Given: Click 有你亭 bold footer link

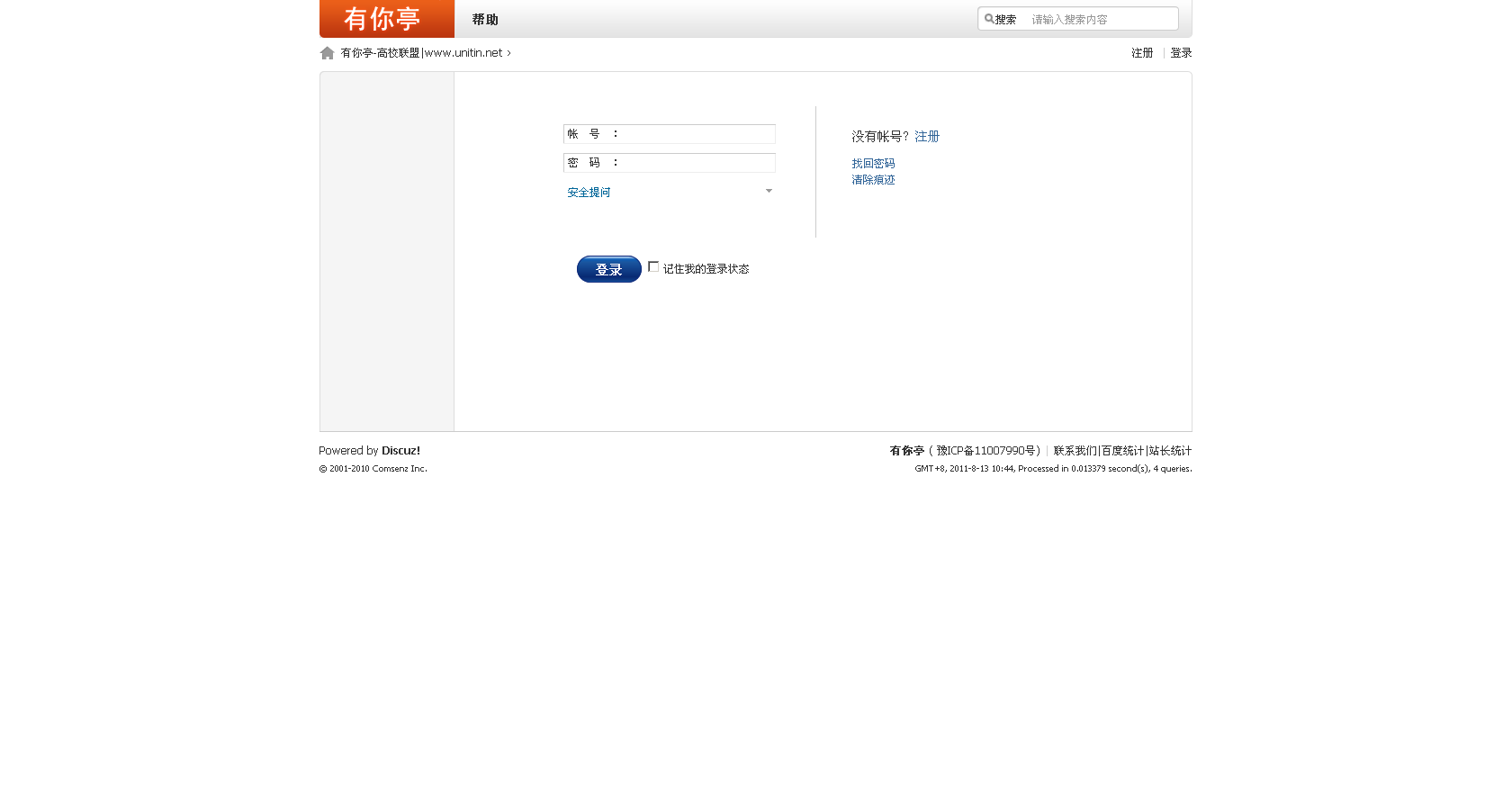Looking at the screenshot, I should coord(907,451).
